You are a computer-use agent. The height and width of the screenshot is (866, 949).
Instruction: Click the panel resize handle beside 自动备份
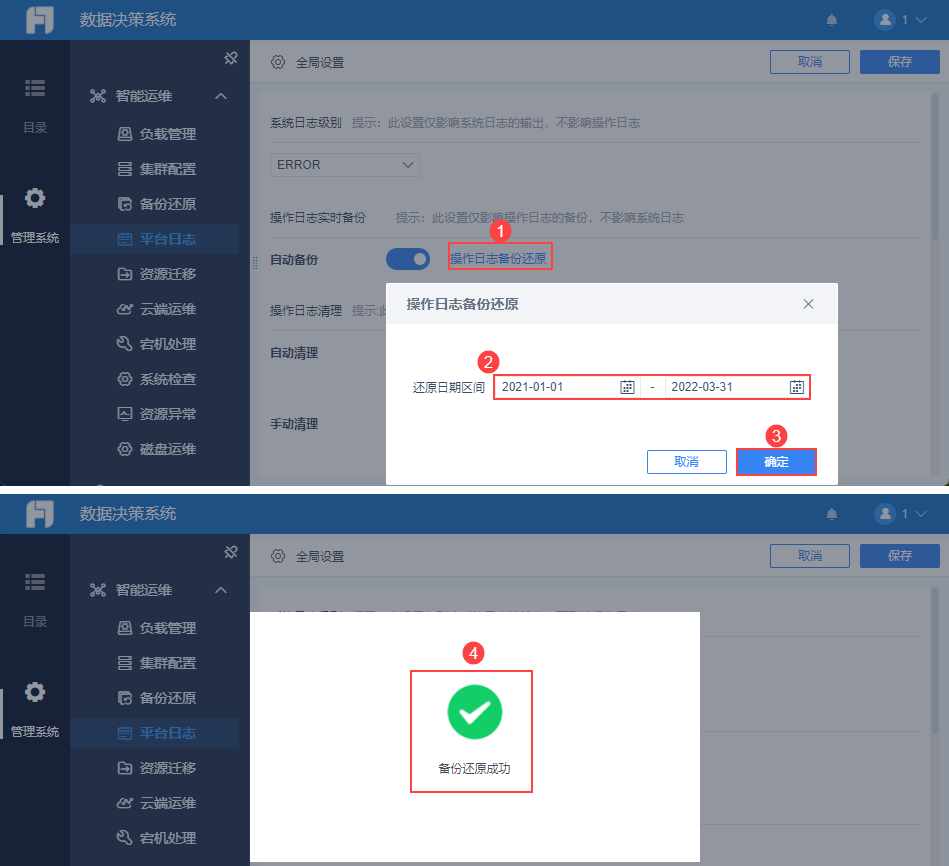(255, 262)
